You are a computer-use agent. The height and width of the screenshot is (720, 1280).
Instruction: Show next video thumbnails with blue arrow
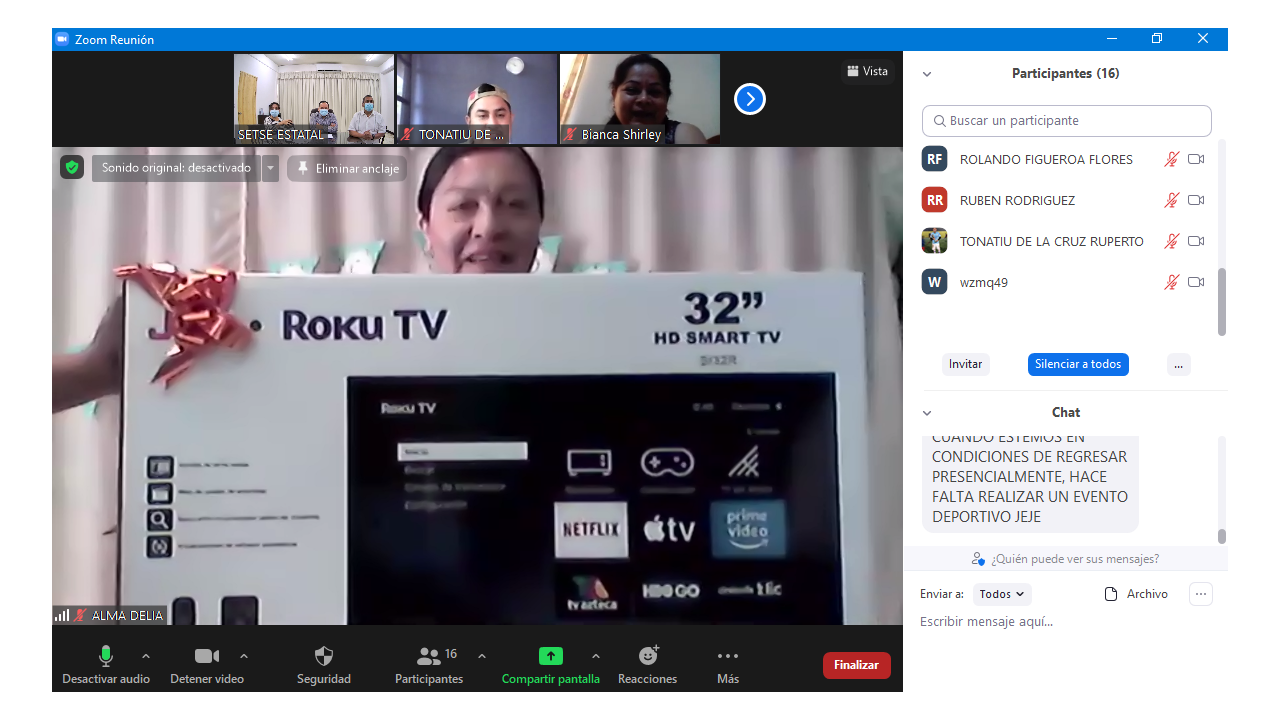750,99
